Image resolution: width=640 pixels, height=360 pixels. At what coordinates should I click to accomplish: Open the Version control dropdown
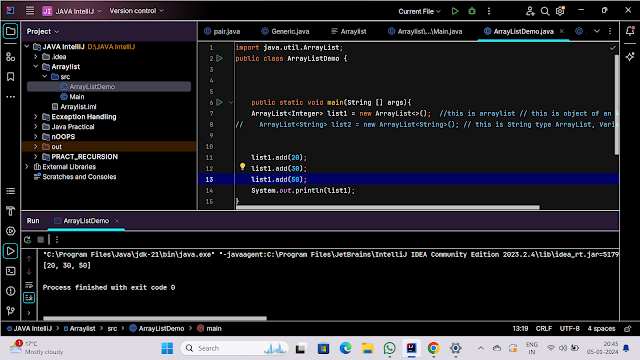[136, 11]
